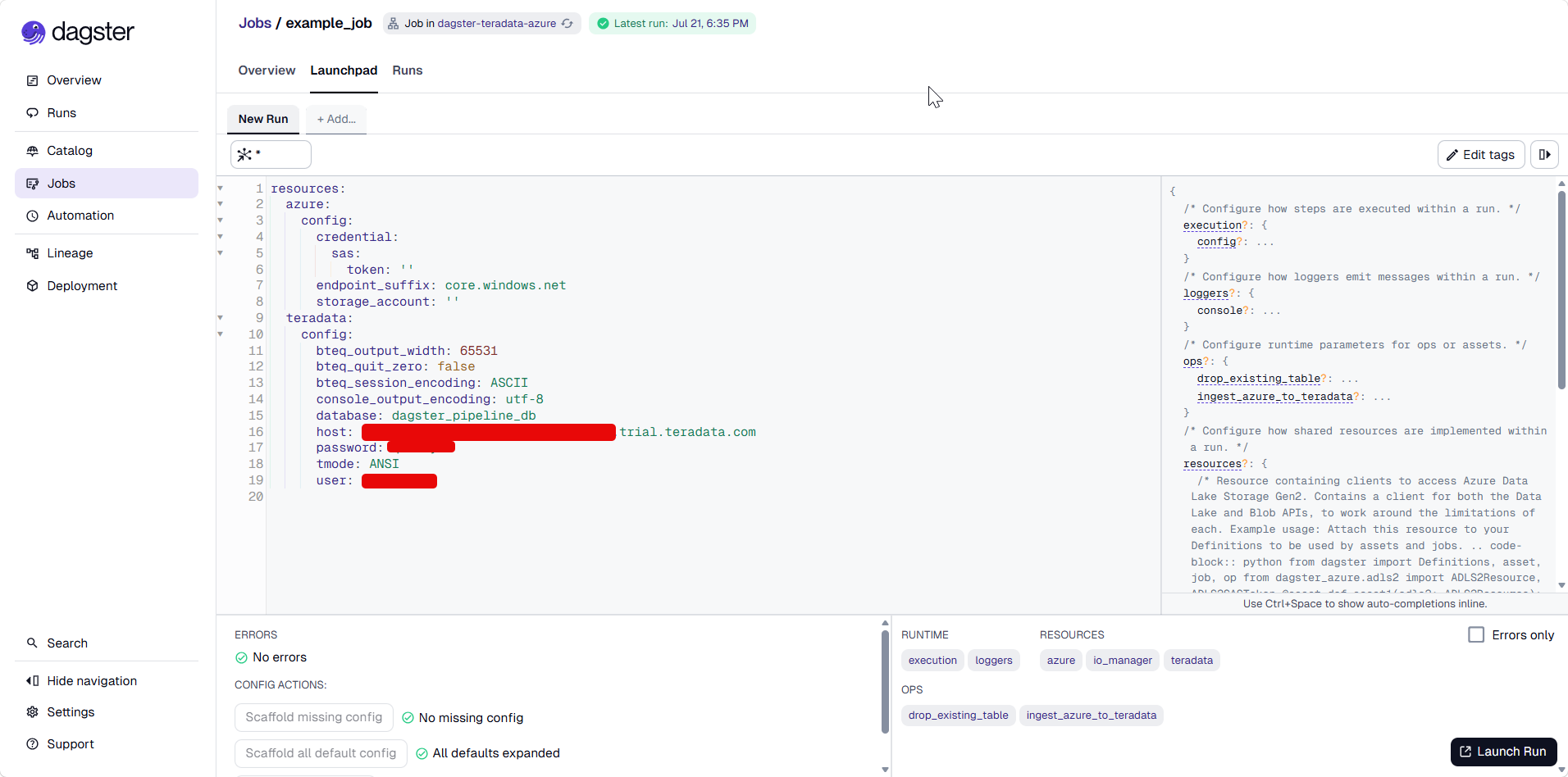Collapse the teradata block on line 9
The height and width of the screenshot is (777, 1568).
click(221, 318)
